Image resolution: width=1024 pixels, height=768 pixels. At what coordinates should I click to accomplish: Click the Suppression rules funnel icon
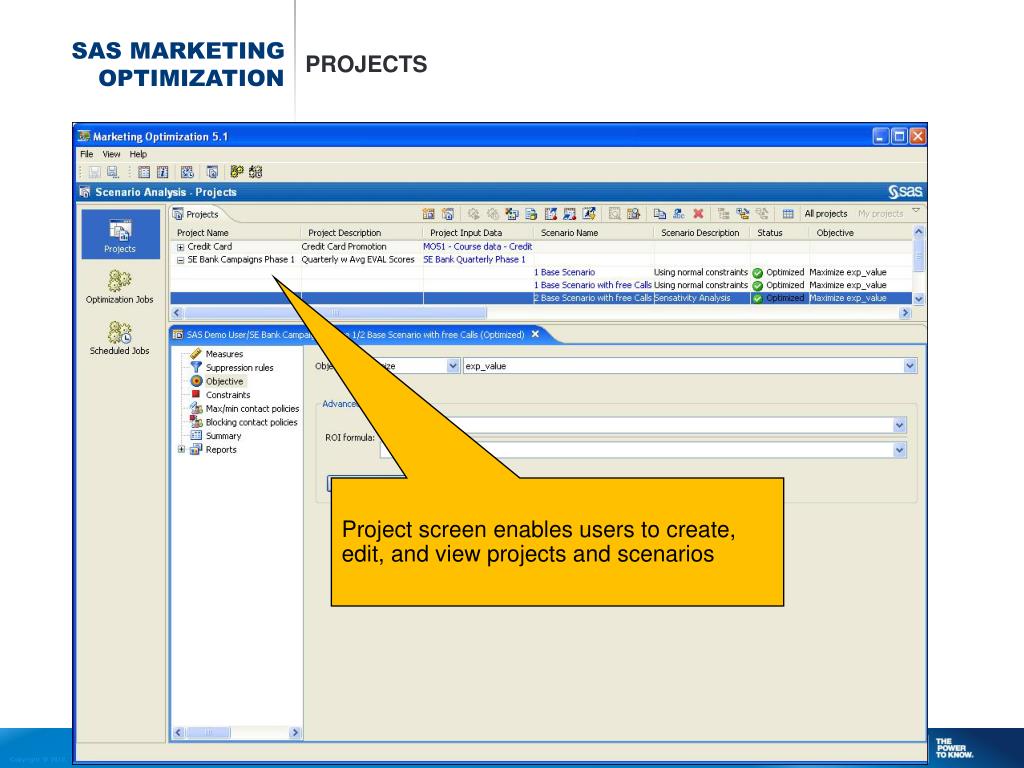point(196,367)
